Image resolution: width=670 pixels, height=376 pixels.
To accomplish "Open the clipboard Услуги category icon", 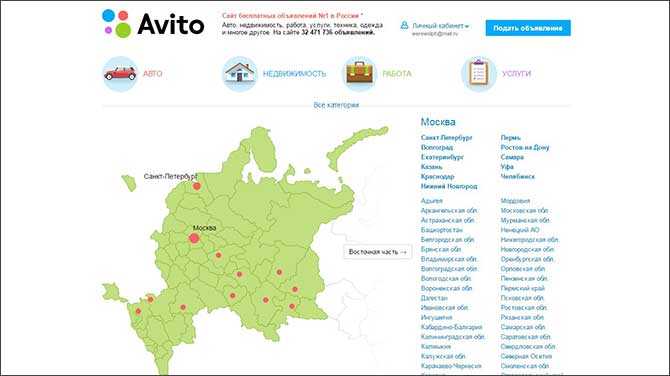I will coord(479,74).
